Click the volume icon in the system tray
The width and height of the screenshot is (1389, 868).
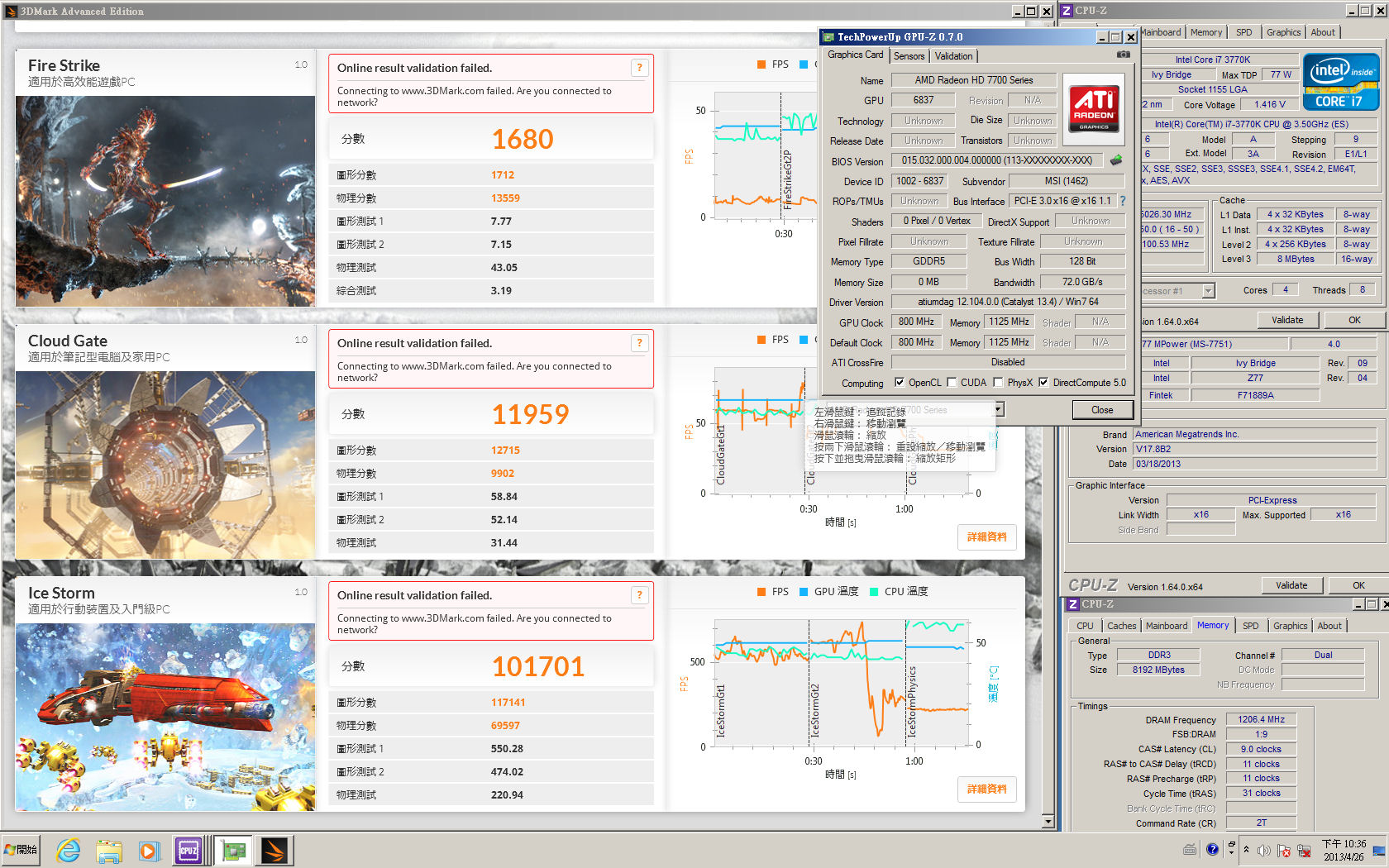pyautogui.click(x=1264, y=849)
